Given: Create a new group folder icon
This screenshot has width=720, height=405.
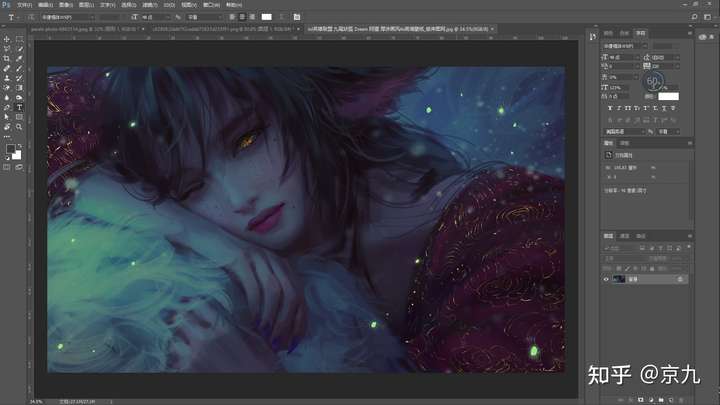Looking at the screenshot, I should [x=661, y=400].
